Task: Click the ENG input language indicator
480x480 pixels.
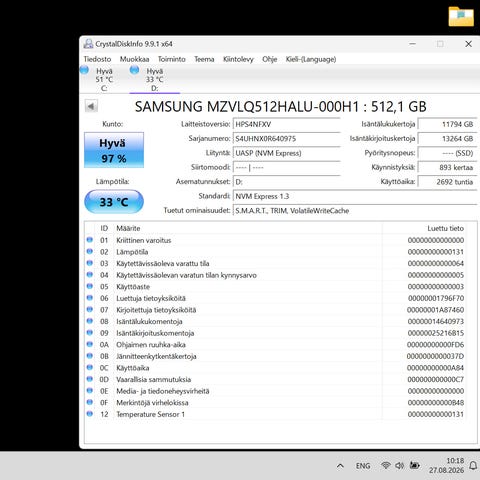Action: [x=363, y=466]
